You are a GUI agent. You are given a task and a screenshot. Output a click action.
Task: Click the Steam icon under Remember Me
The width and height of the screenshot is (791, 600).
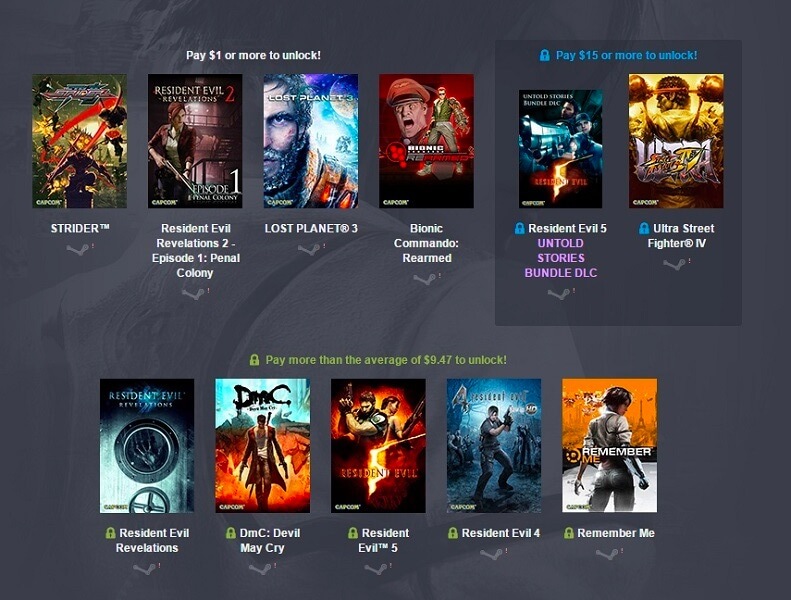pyautogui.click(x=606, y=554)
